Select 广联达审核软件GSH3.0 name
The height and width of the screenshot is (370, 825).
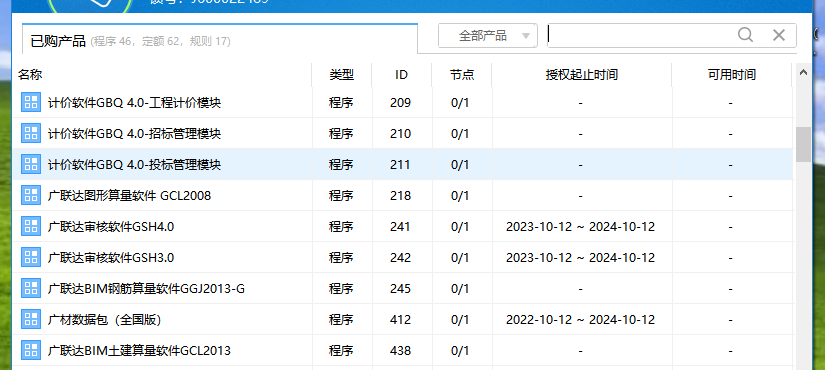[x=111, y=258]
